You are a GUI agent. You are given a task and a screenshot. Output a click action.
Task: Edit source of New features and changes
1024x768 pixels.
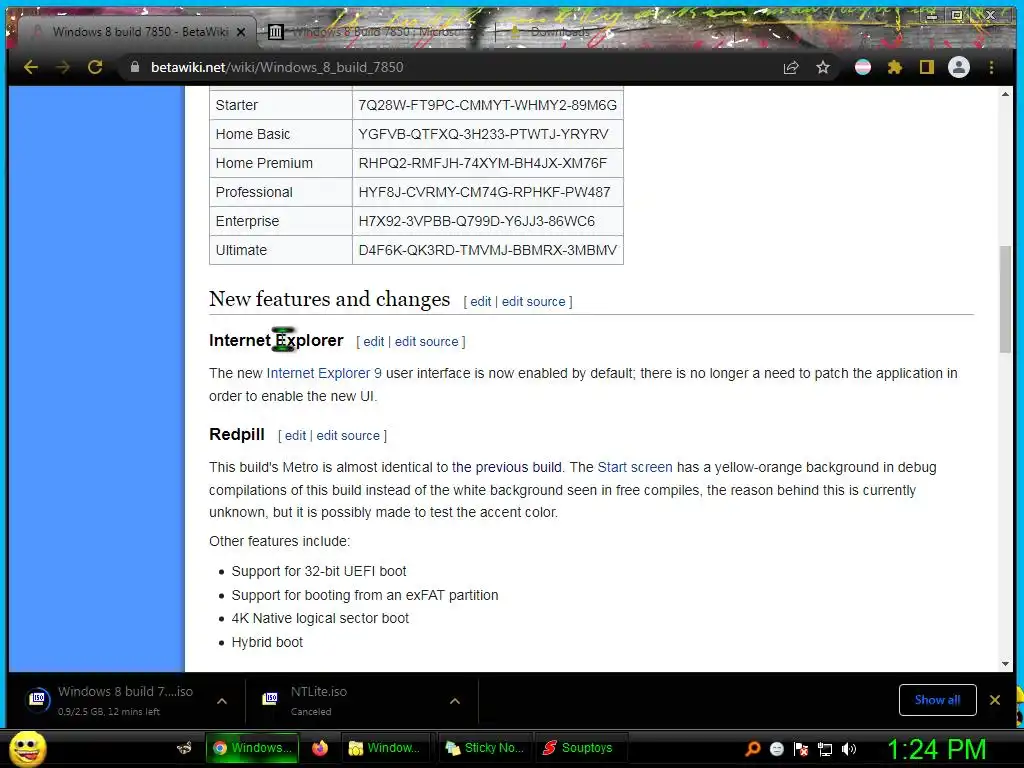pos(533,302)
